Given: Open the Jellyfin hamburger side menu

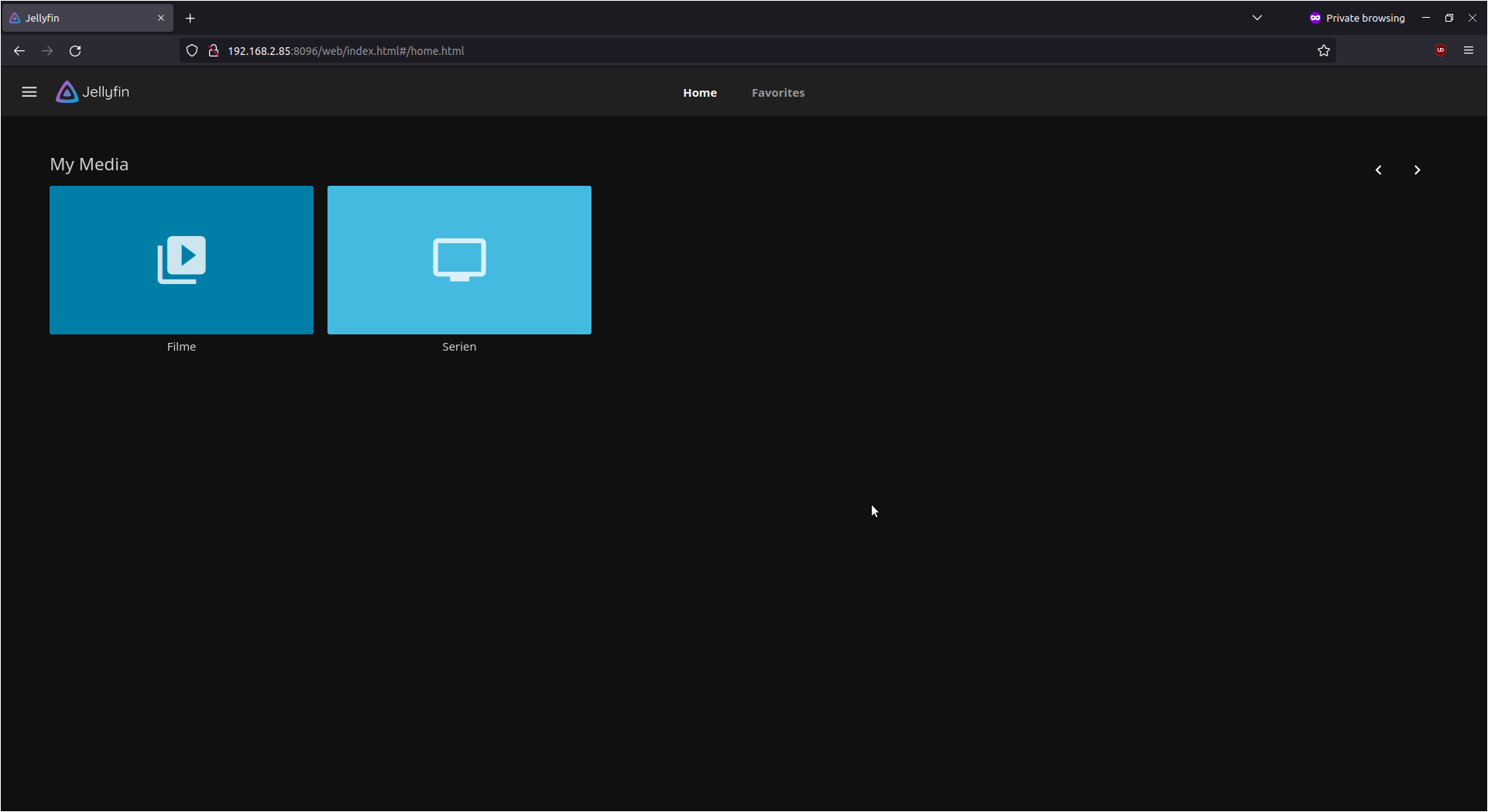Looking at the screenshot, I should (29, 92).
